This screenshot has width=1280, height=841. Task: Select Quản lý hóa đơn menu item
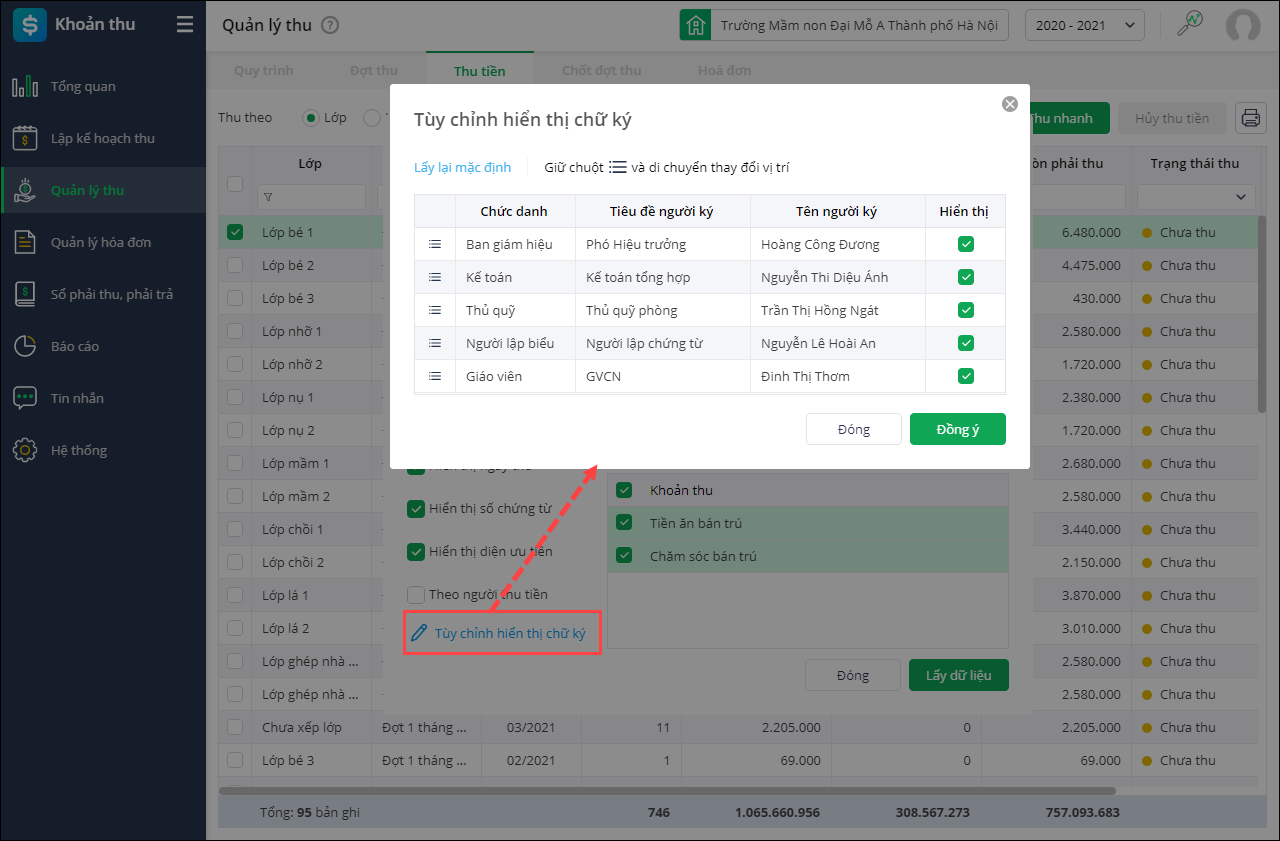coord(101,243)
